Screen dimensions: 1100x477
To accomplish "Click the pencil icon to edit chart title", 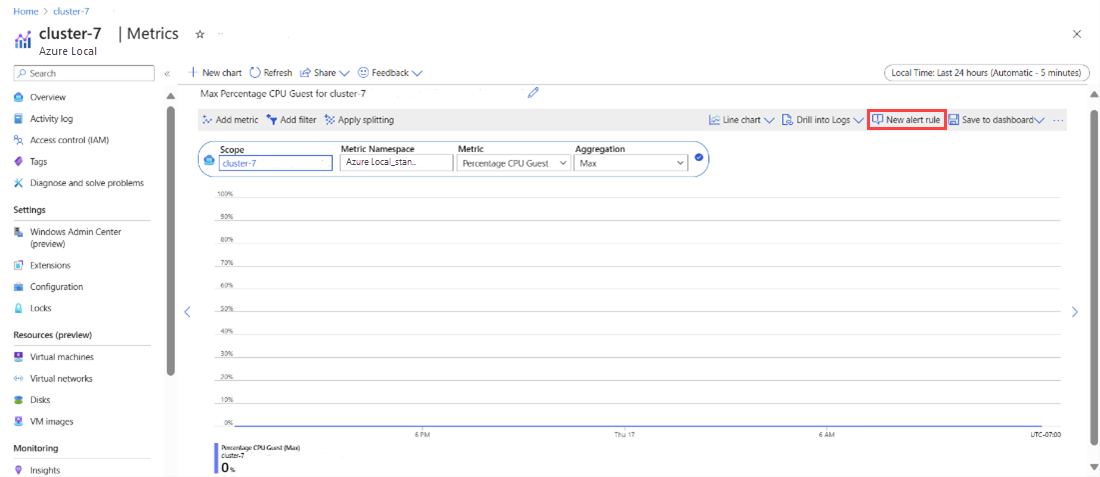I will [x=533, y=93].
